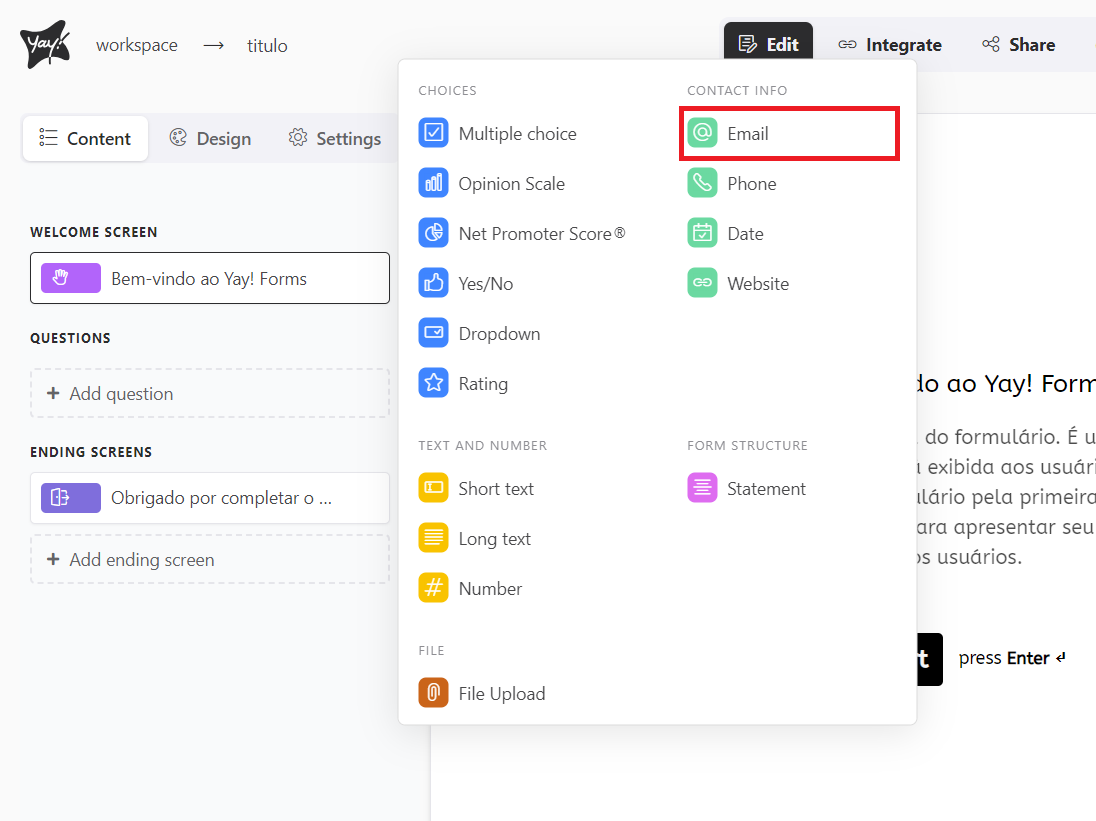Select Short text question type
Image resolution: width=1096 pixels, height=821 pixels.
pos(495,489)
